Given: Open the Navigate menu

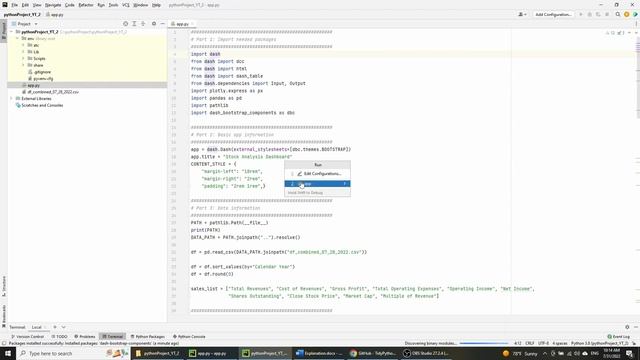Looking at the screenshot, I should click(x=53, y=5).
